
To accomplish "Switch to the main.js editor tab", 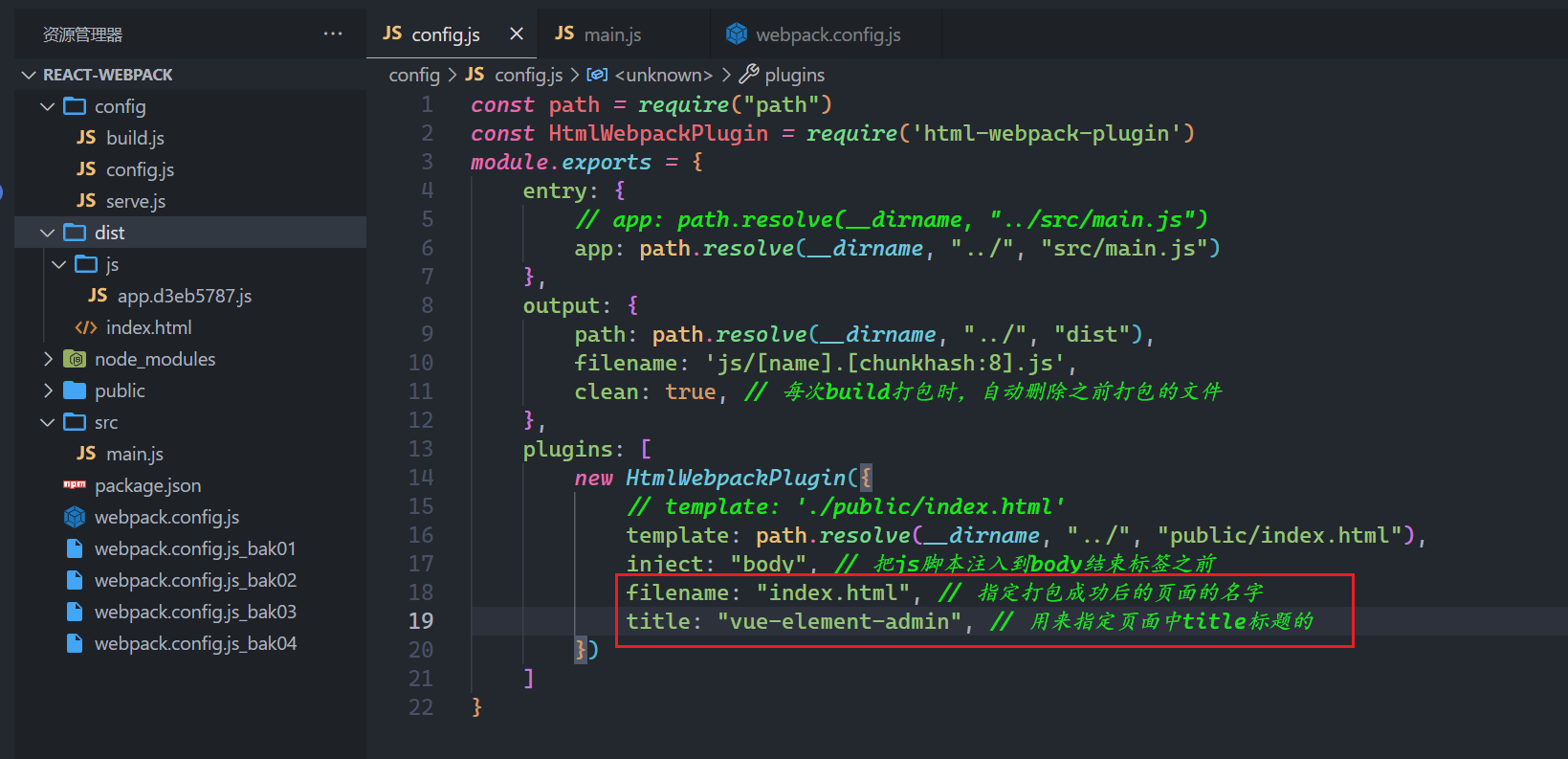I will click(x=624, y=33).
